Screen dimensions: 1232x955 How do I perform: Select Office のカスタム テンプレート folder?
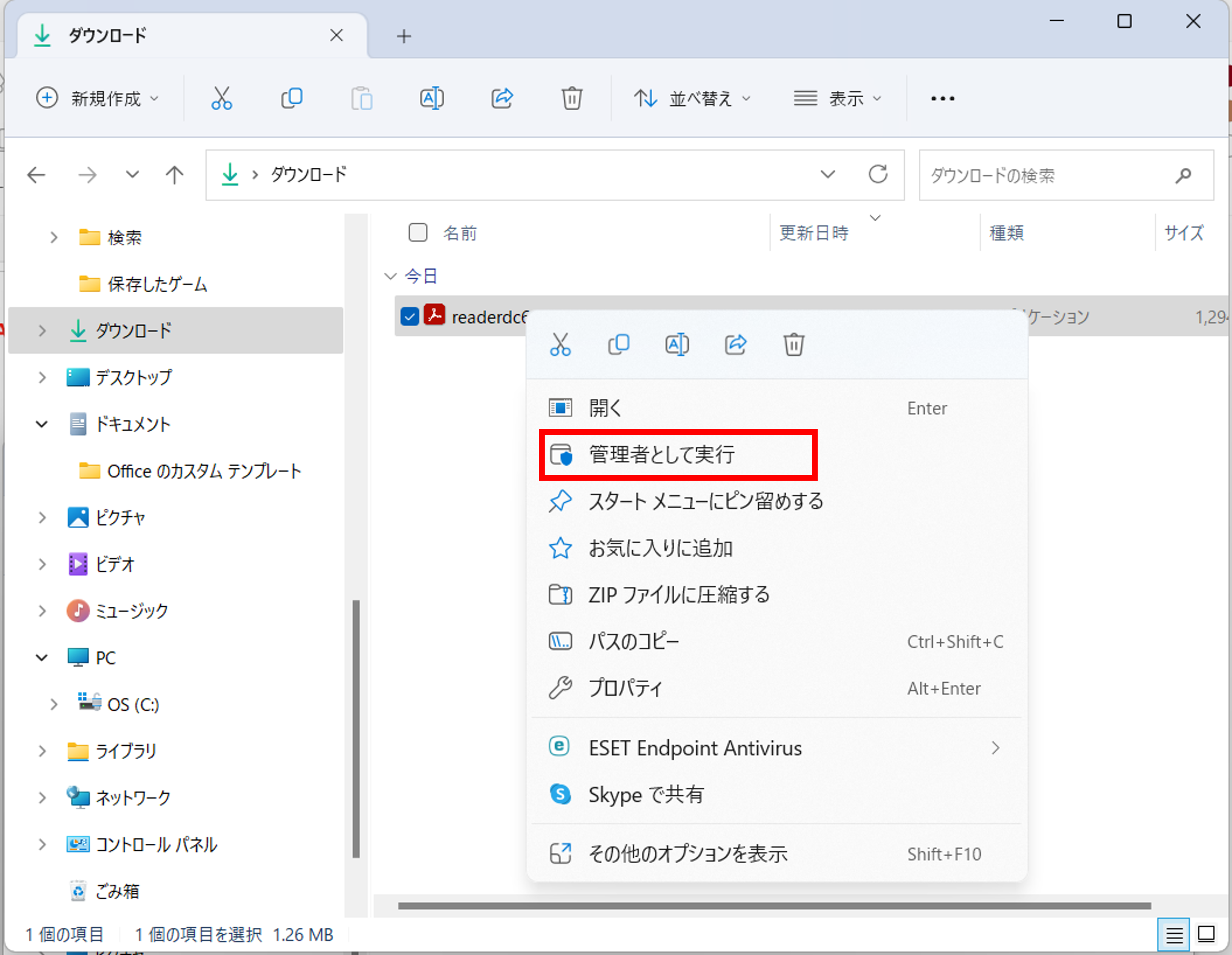click(x=204, y=471)
